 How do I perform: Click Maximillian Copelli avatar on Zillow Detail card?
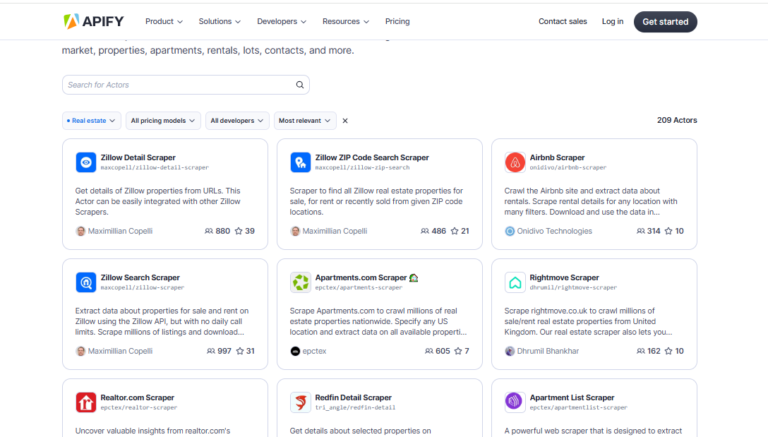pos(81,231)
